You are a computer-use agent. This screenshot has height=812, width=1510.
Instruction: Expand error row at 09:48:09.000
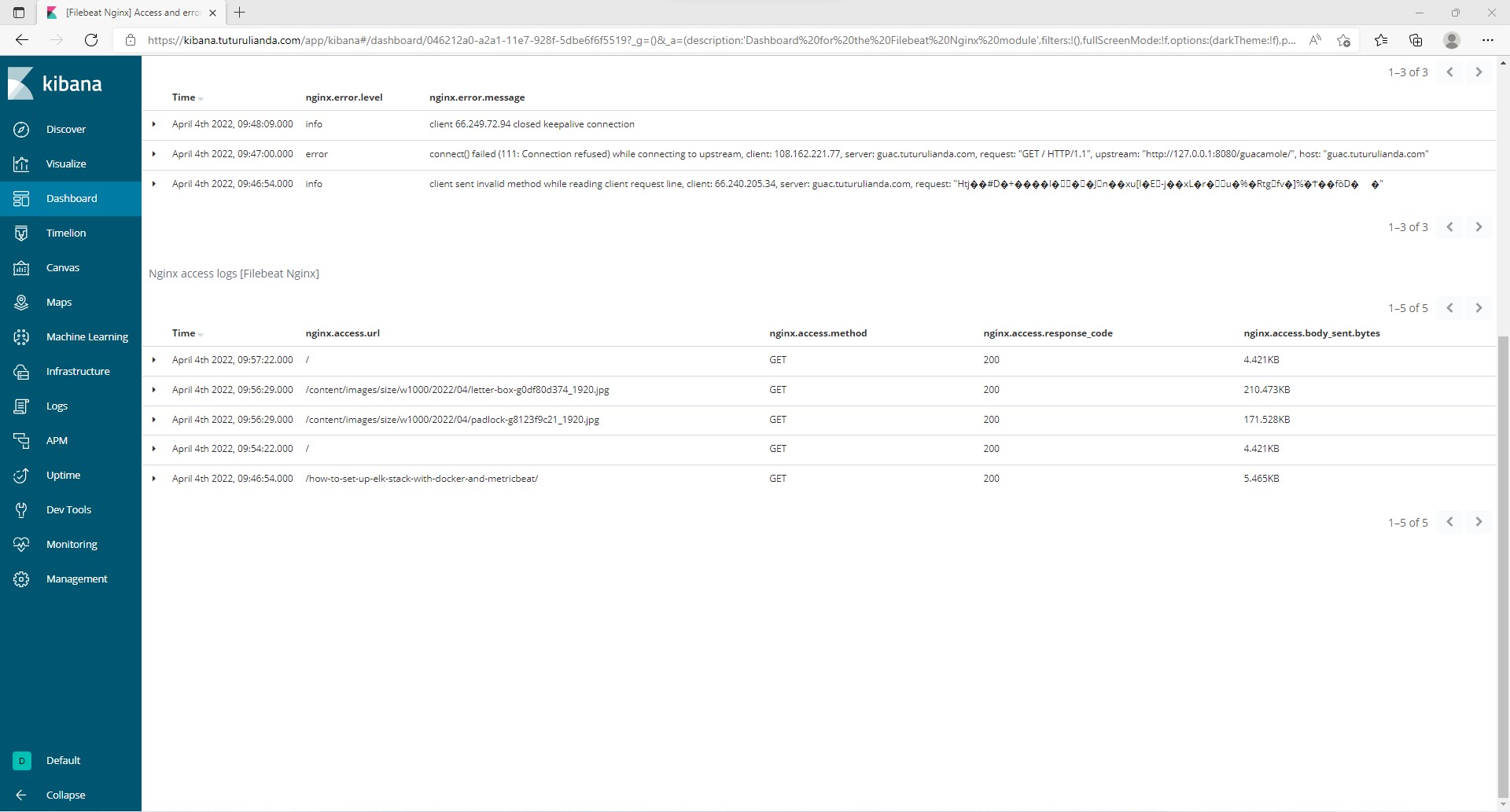pyautogui.click(x=154, y=124)
